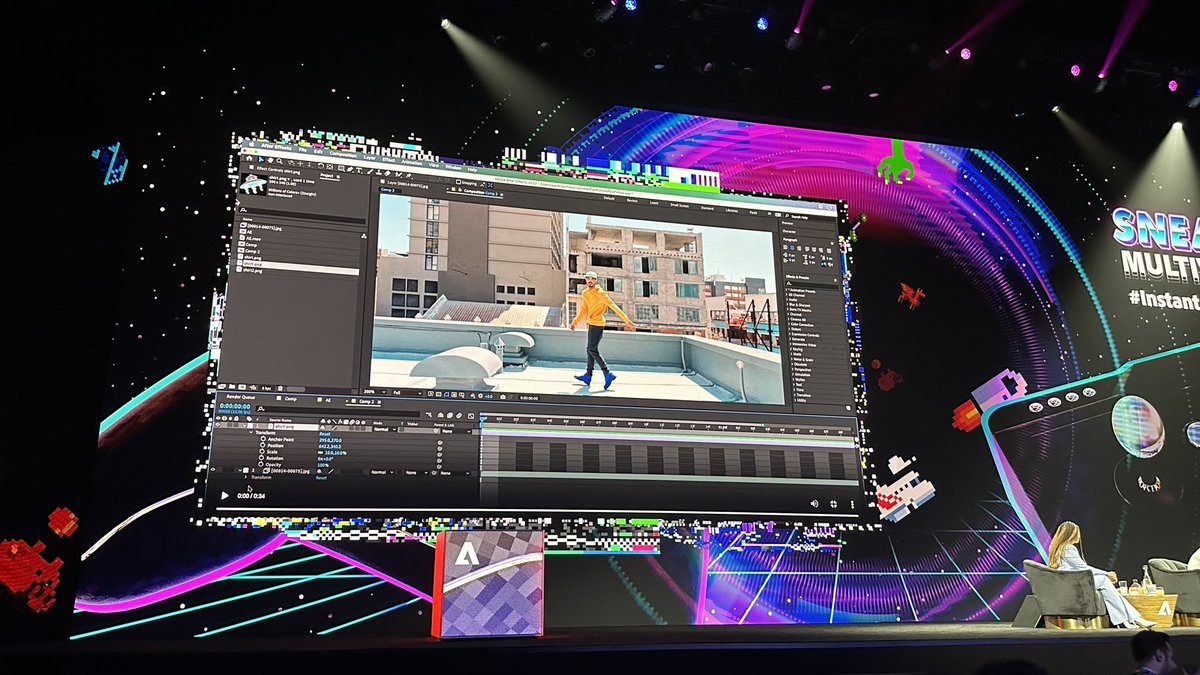Reset the jpg layer Transform
The width and height of the screenshot is (1200, 675).
coord(321,478)
